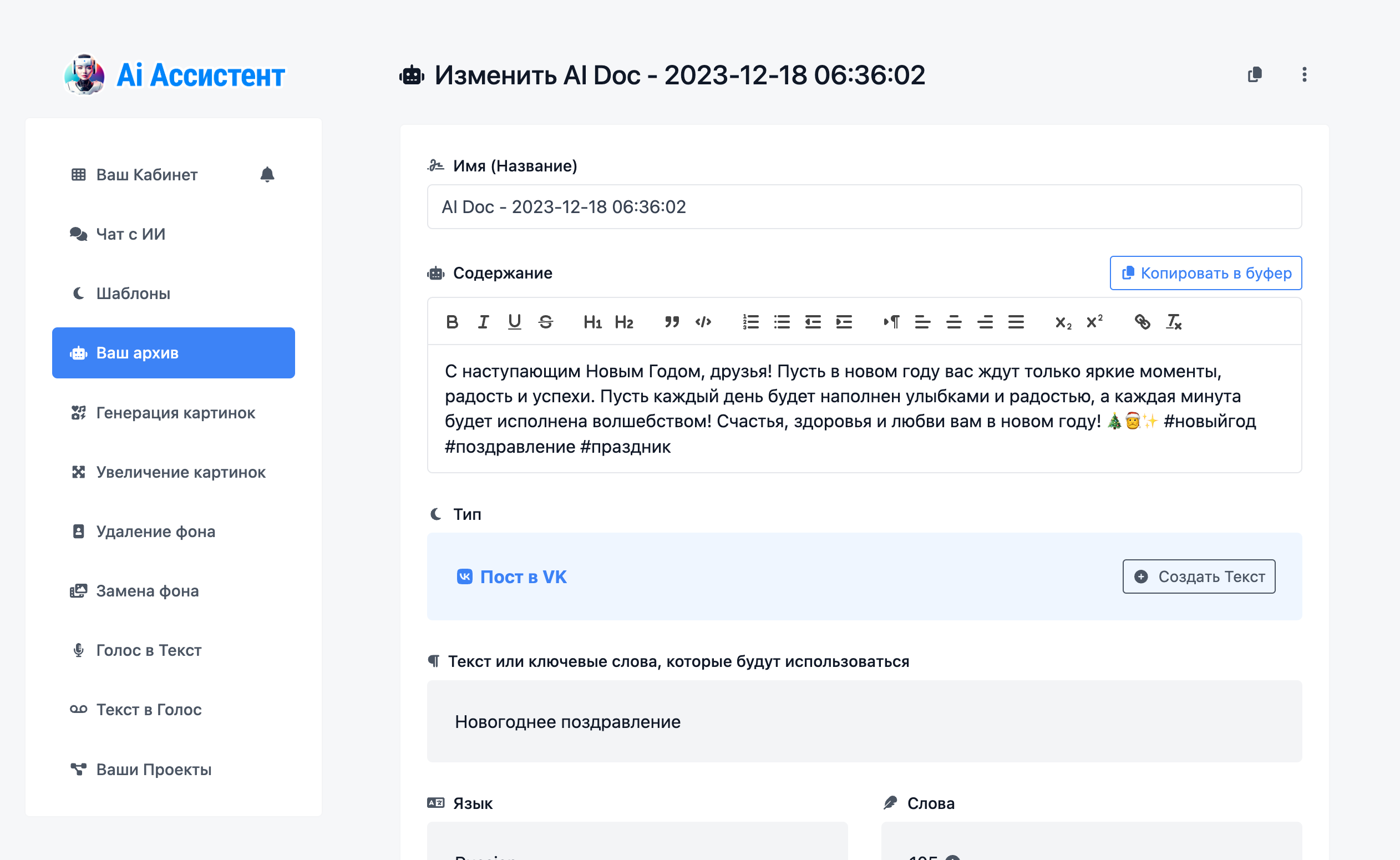Viewport: 1400px width, 860px height.
Task: Click the duplicate document icon in header
Action: 1255,74
